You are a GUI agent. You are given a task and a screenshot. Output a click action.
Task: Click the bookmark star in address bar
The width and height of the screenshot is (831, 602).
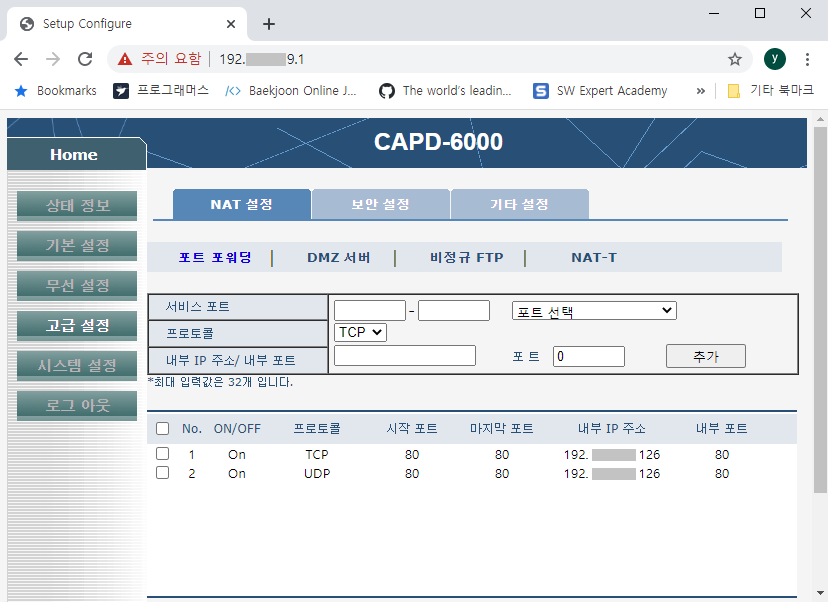735,60
